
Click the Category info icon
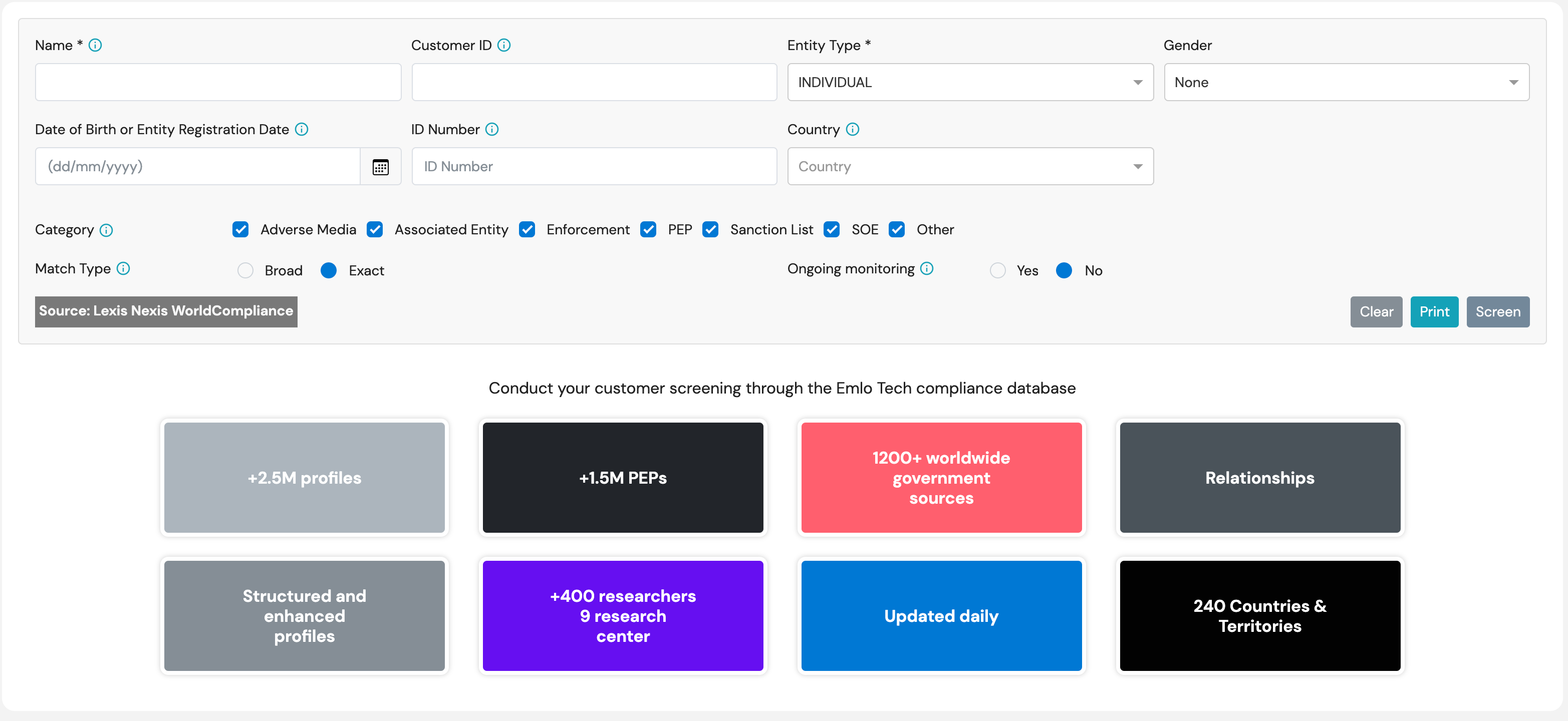point(106,230)
